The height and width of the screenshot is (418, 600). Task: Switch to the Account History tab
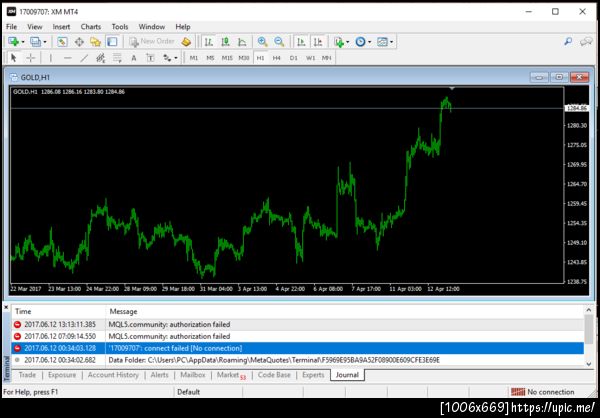[113, 375]
